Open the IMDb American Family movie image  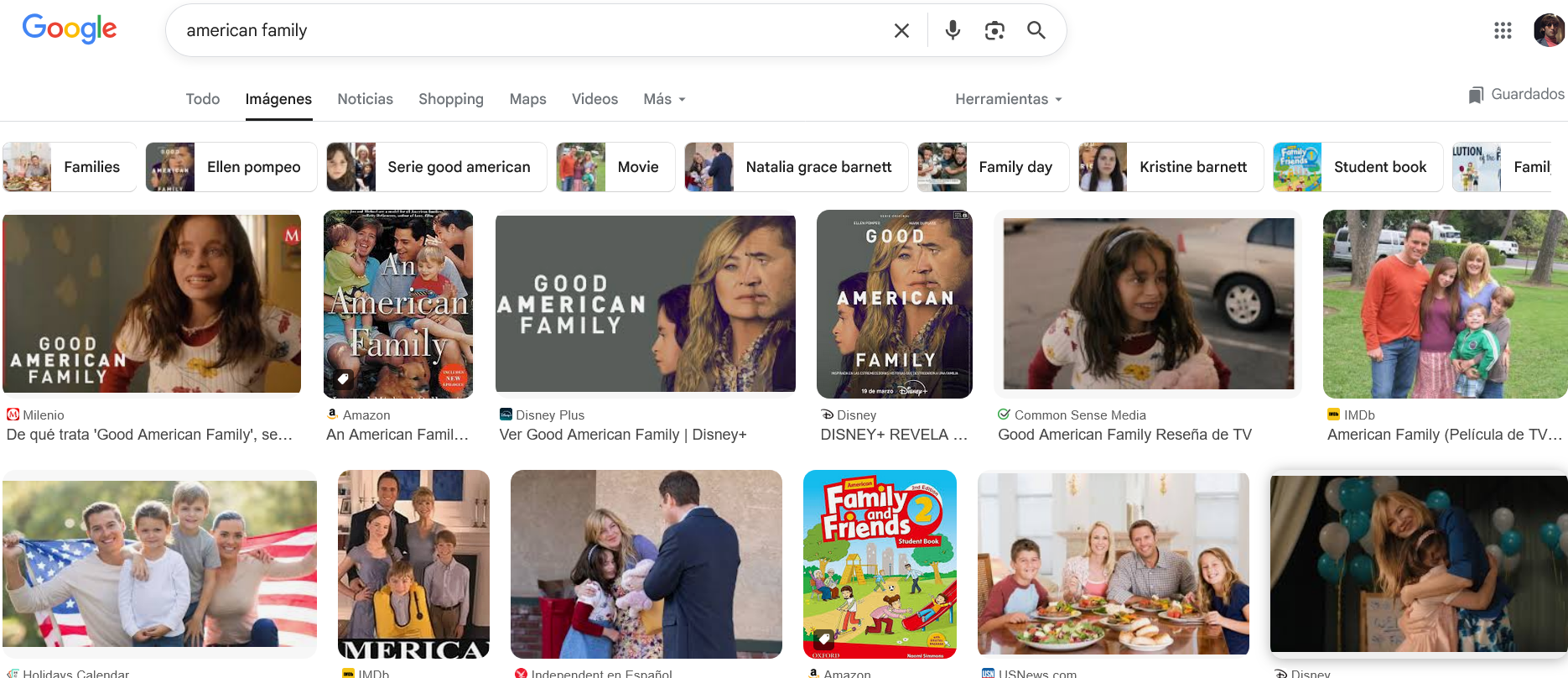pos(1446,304)
